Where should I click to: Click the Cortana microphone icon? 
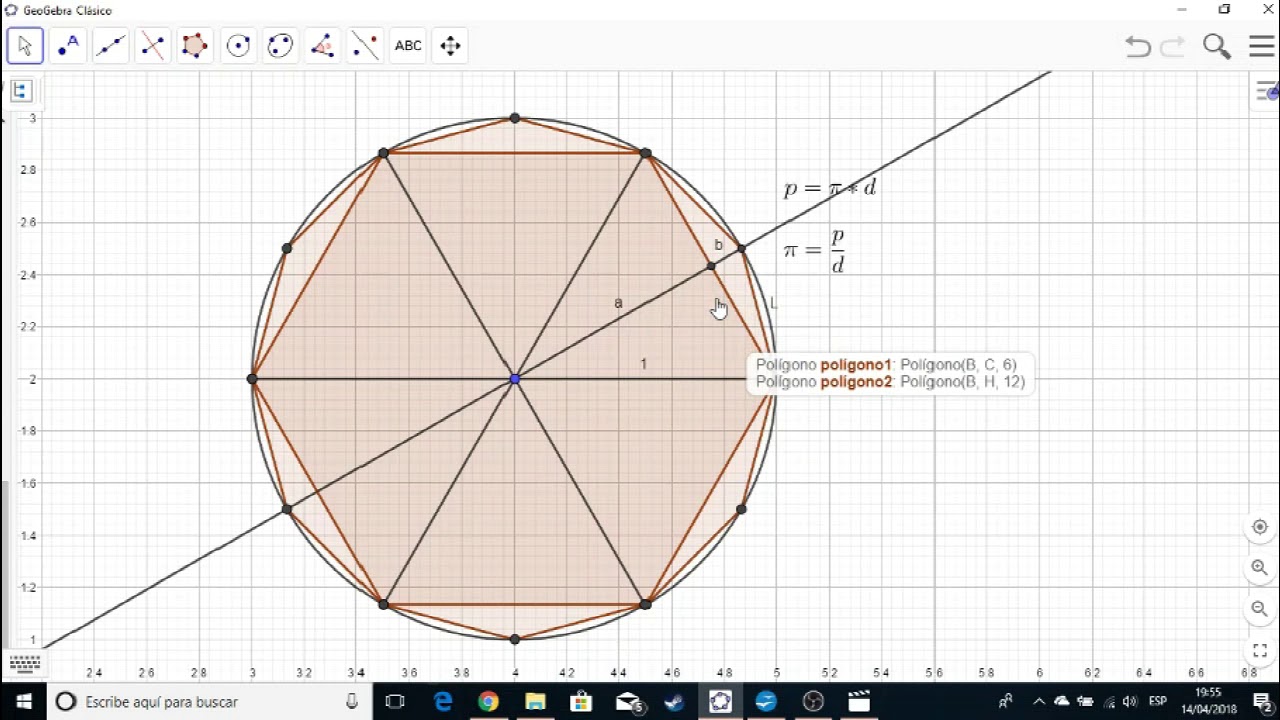[352, 702]
